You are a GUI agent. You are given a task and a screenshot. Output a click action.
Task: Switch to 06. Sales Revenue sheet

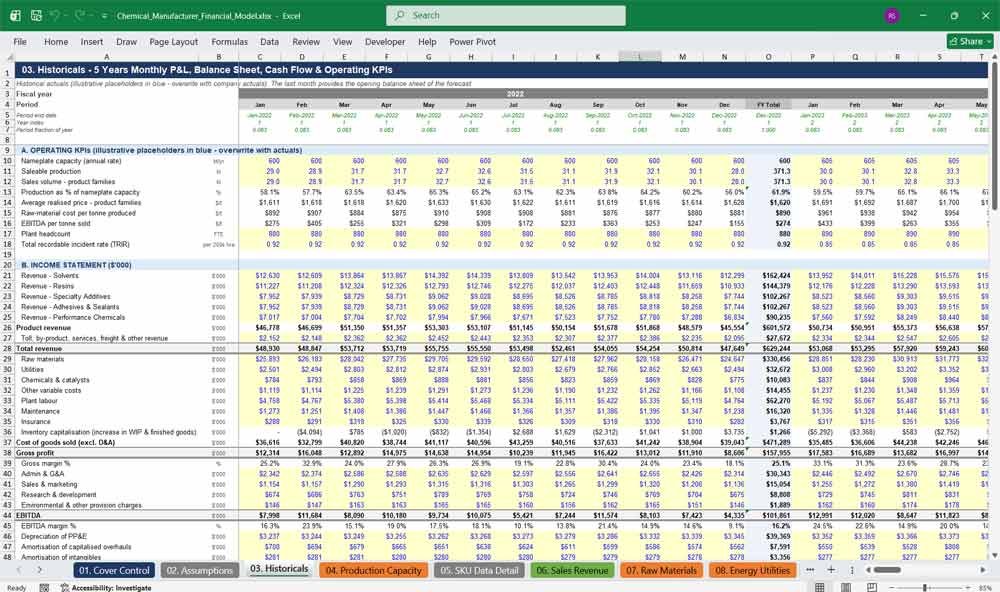[x=572, y=570]
